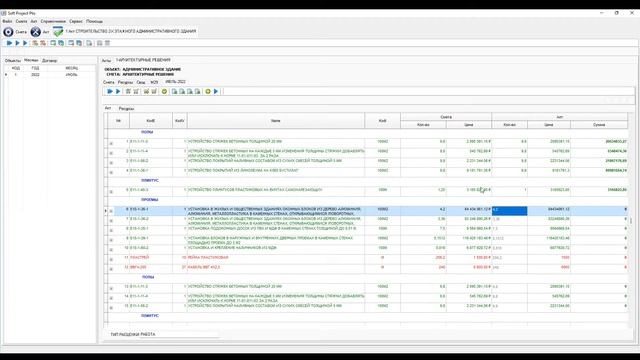Viewport: 640px width, 360px height.
Task: Open the Файл menu
Action: [x=7, y=21]
